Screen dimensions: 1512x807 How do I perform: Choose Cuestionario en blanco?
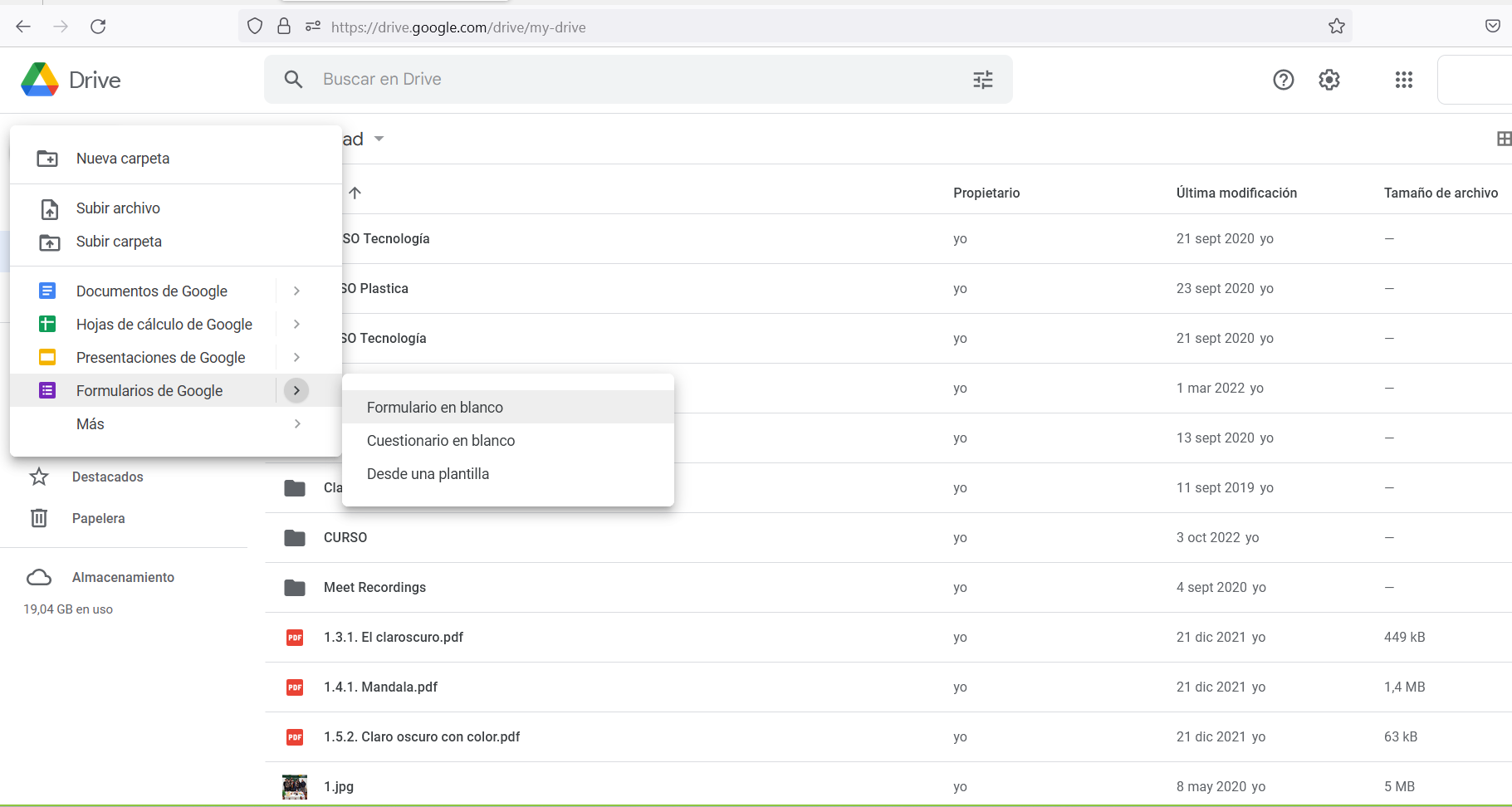coord(441,440)
